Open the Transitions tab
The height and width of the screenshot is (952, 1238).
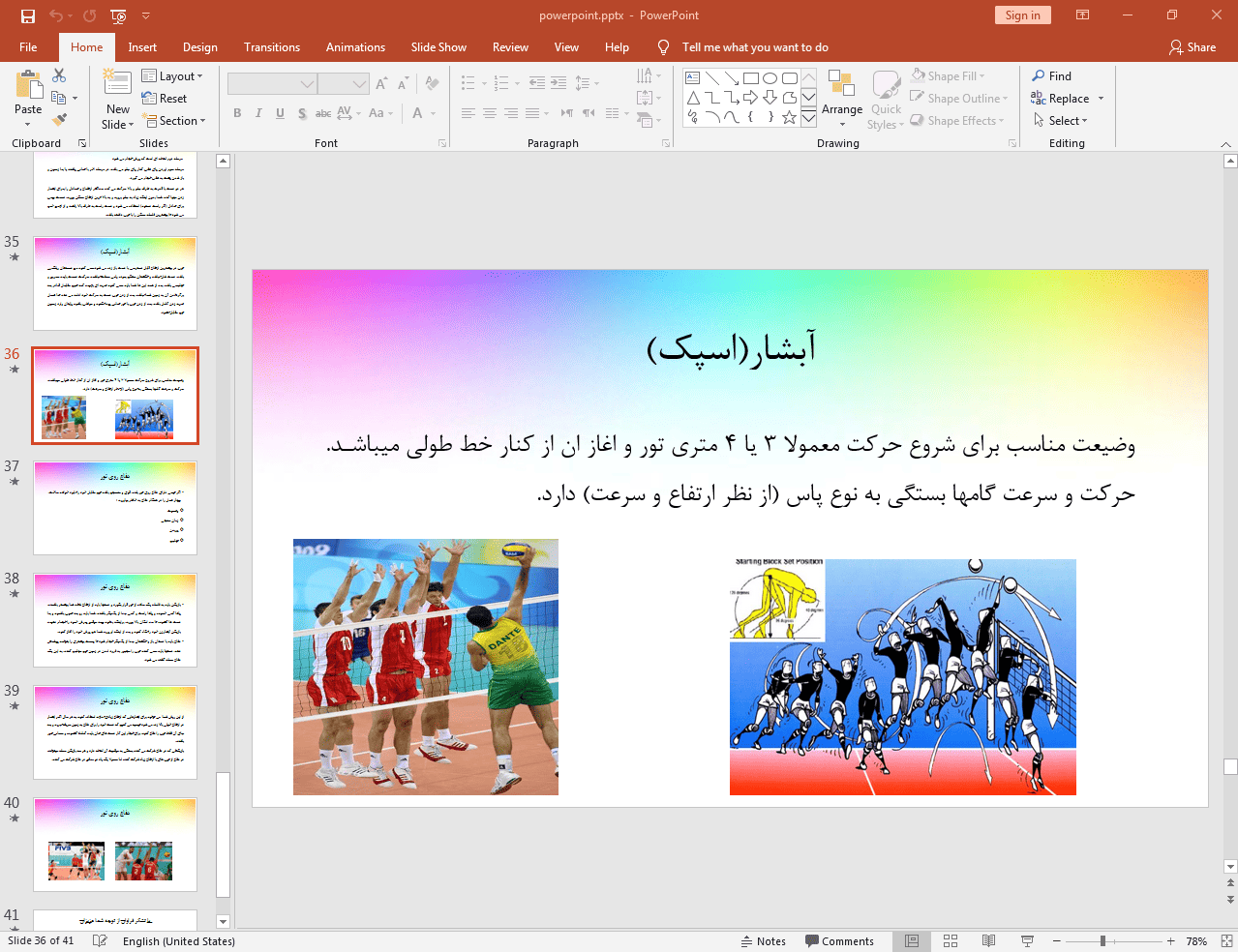pyautogui.click(x=272, y=46)
